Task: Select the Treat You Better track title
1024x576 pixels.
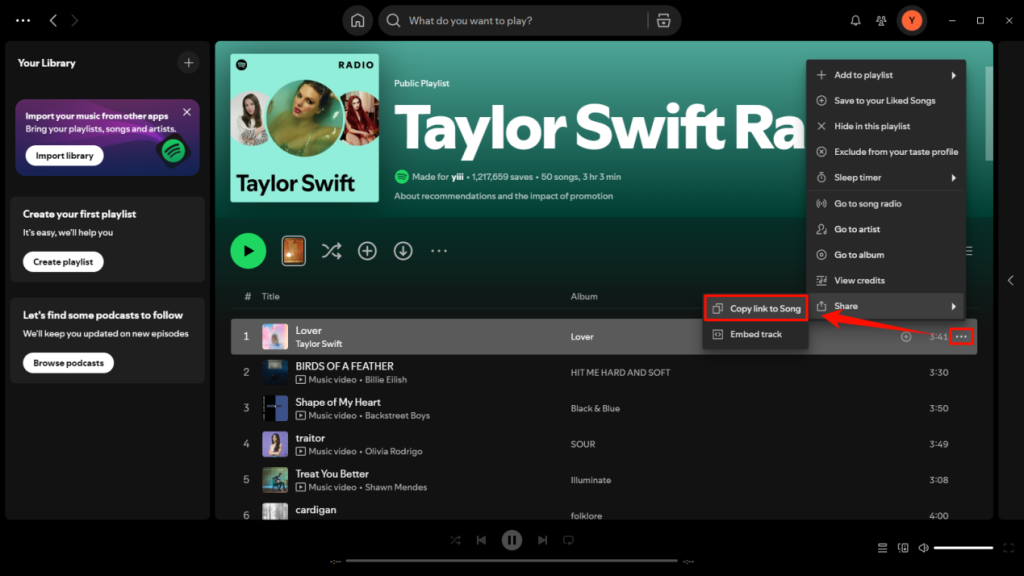Action: 332,474
